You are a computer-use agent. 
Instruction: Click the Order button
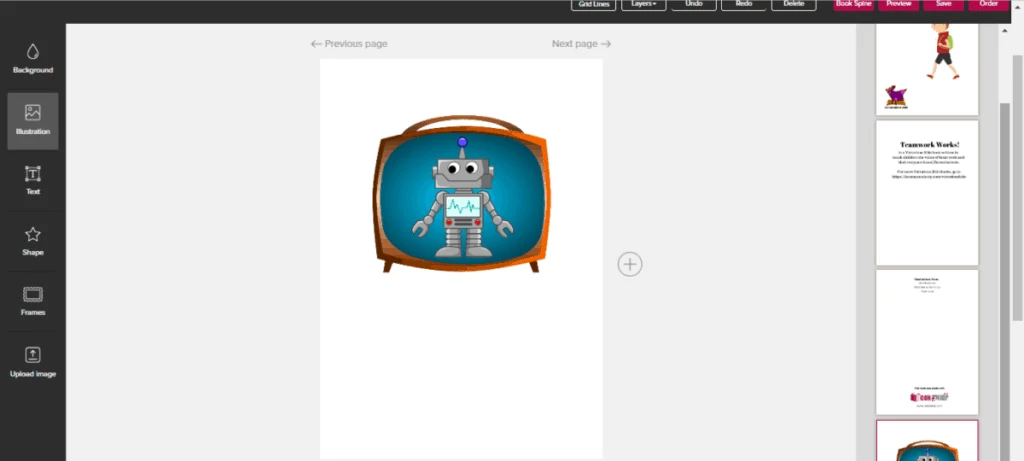(x=988, y=5)
